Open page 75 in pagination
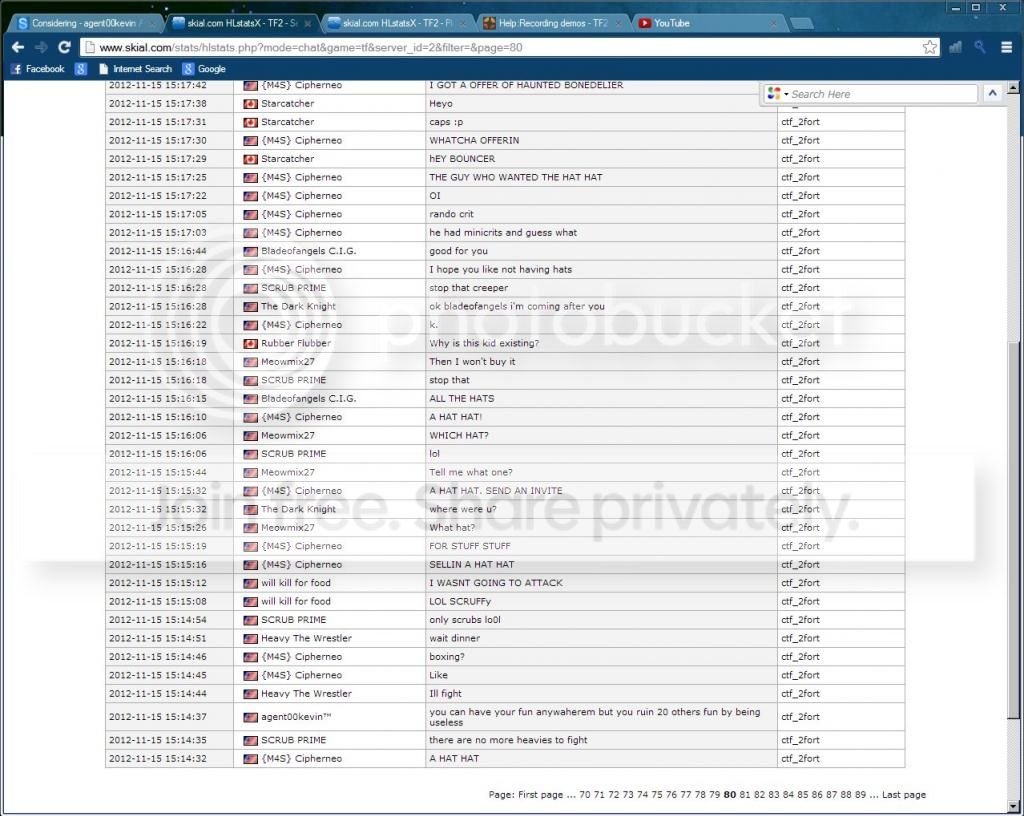1024x816 pixels. pos(656,794)
